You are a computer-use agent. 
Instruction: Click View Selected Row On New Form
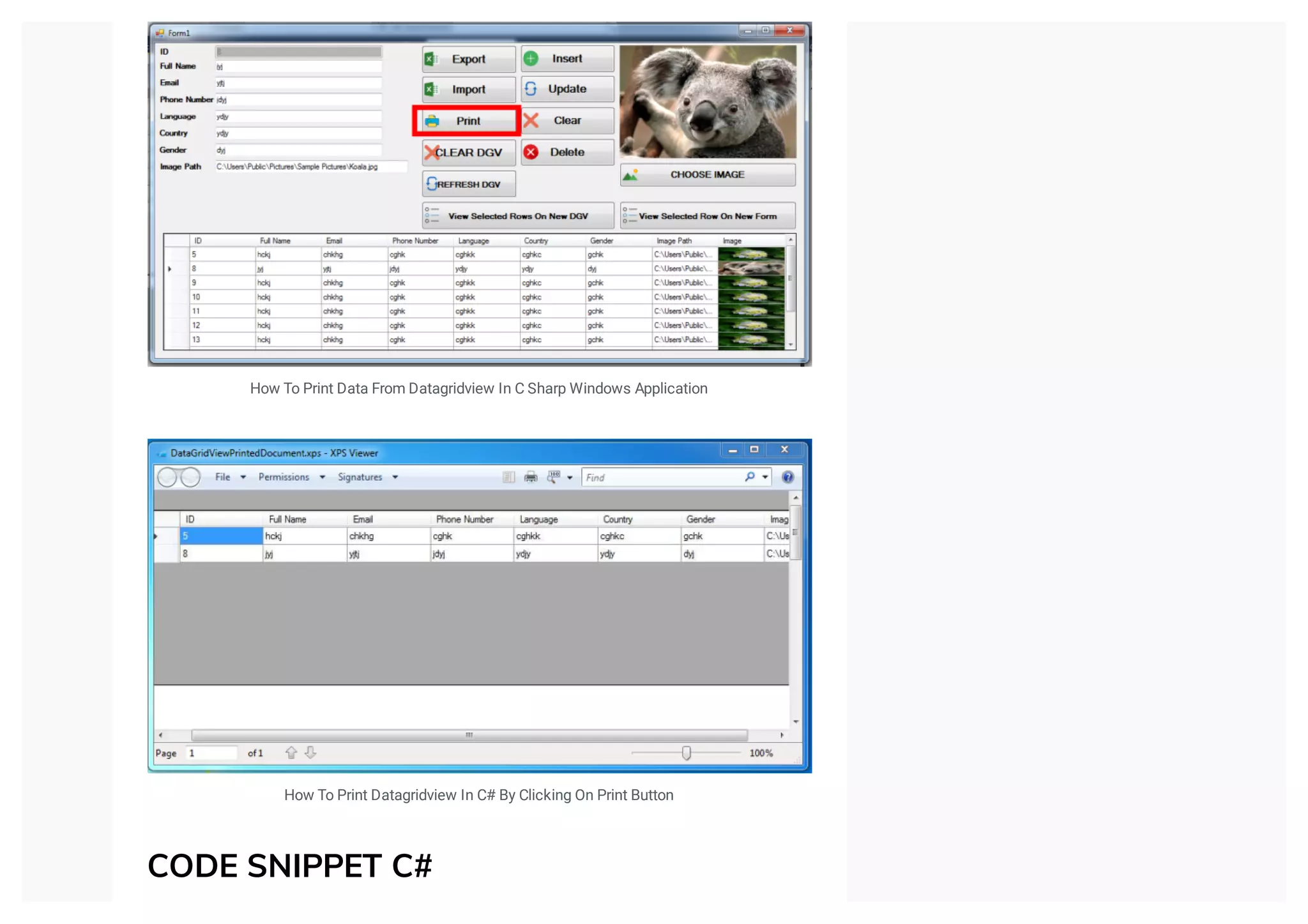[708, 216]
